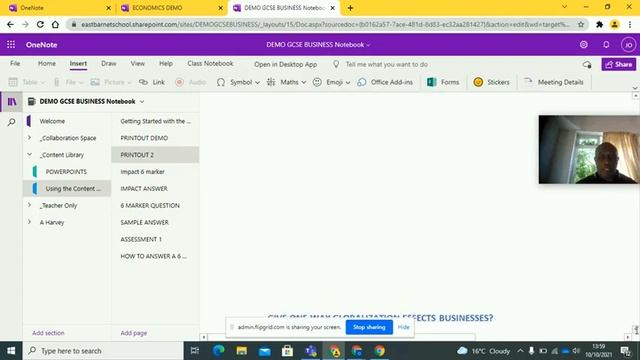Viewport: 640px width, 360px height.
Task: Reload the page in Chrome
Action: point(40,24)
